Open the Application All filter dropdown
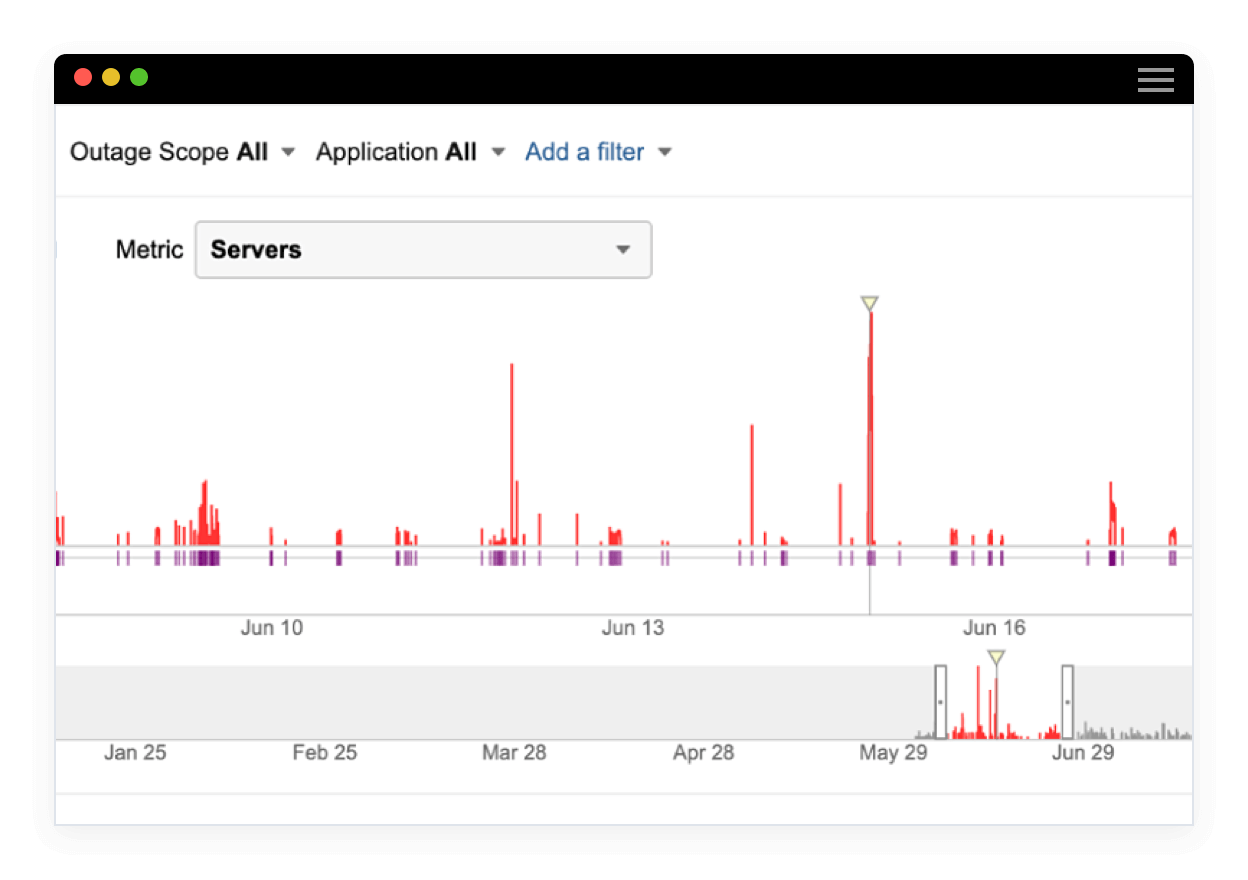 tap(410, 152)
